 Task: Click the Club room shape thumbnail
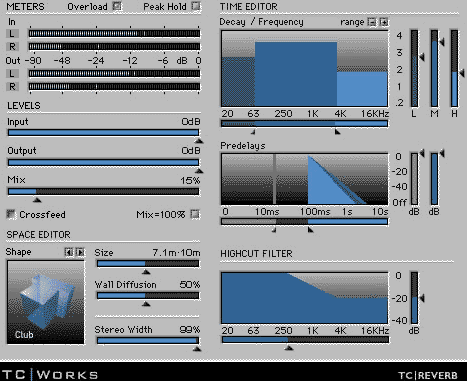pos(46,302)
